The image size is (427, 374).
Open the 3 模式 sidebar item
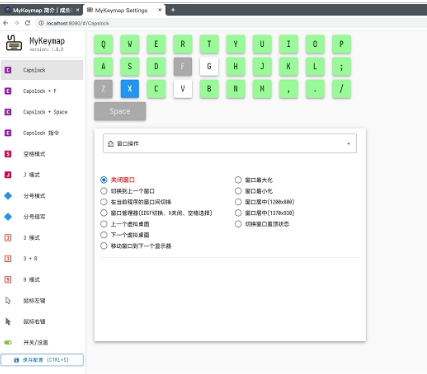pos(42,238)
